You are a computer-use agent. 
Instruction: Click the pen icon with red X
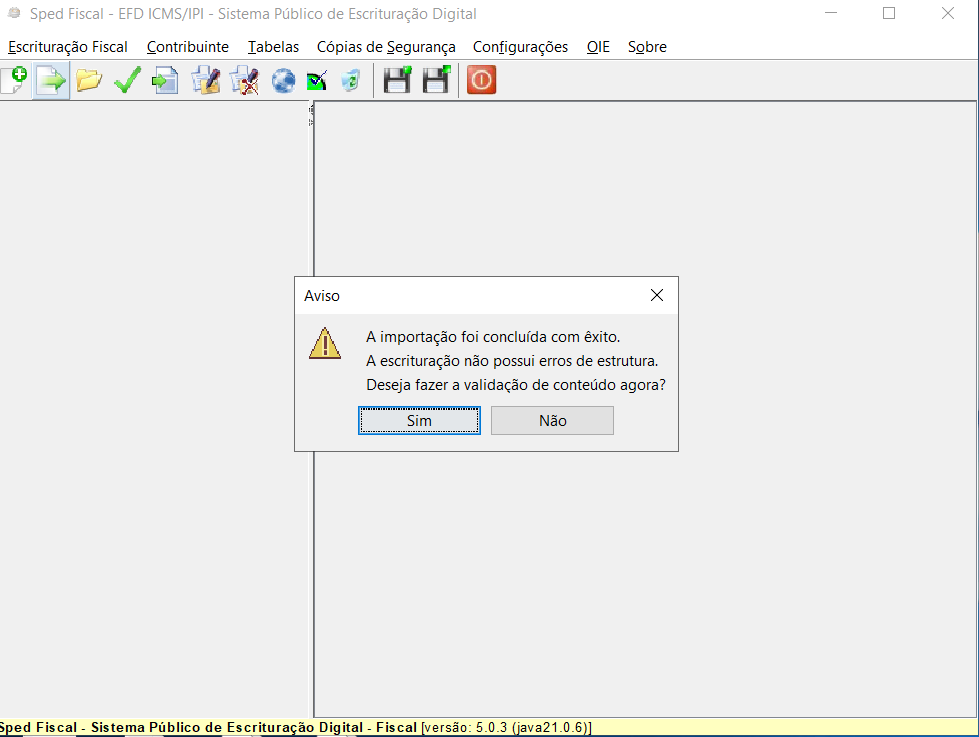coord(244,80)
